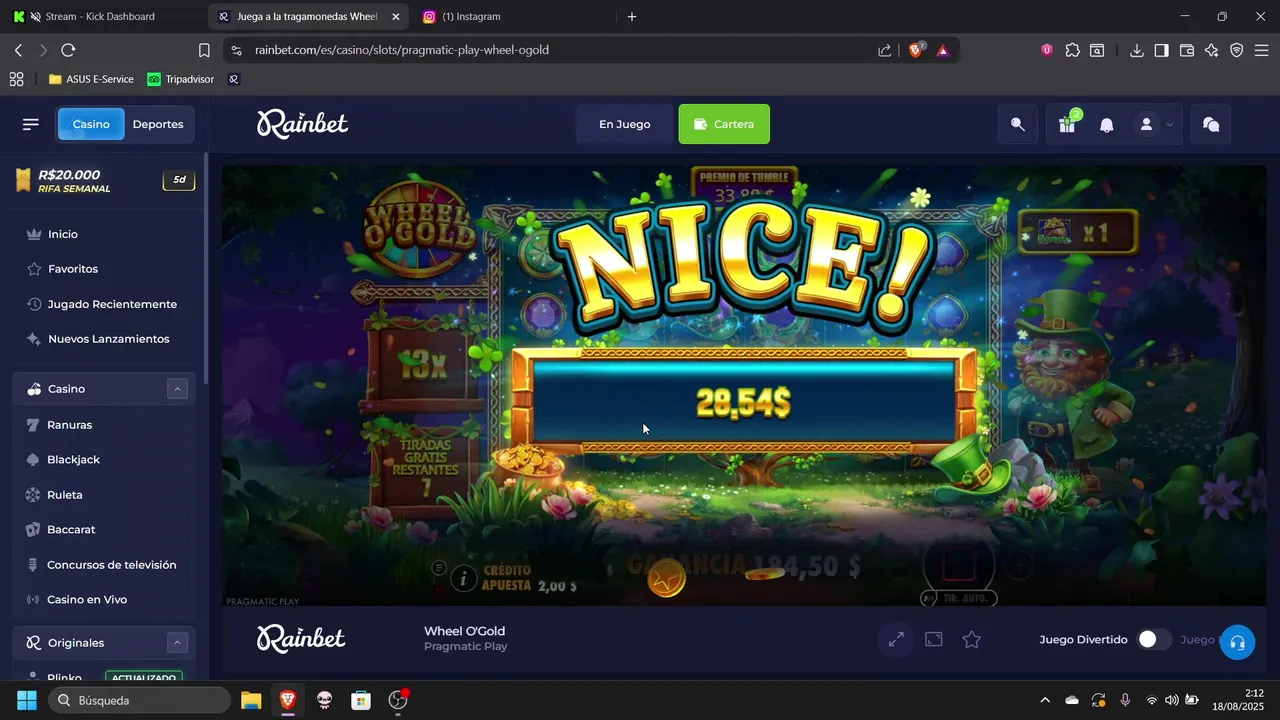Open the site search magnifier
This screenshot has height=720, width=1280.
point(1018,124)
